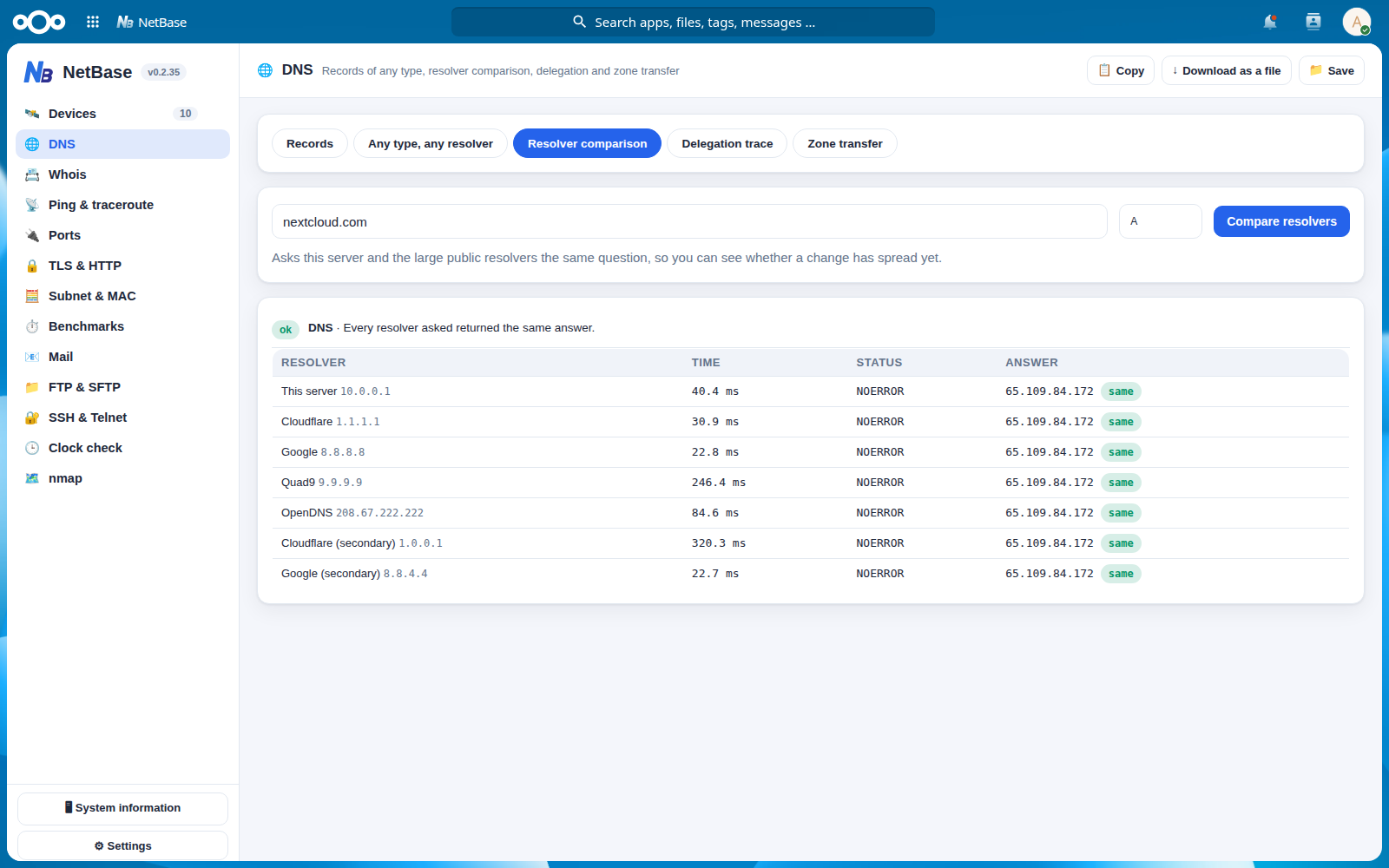Click Google (secondary) 8.8.4.4 resolver
This screenshot has height=868, width=1389.
pyautogui.click(x=354, y=574)
